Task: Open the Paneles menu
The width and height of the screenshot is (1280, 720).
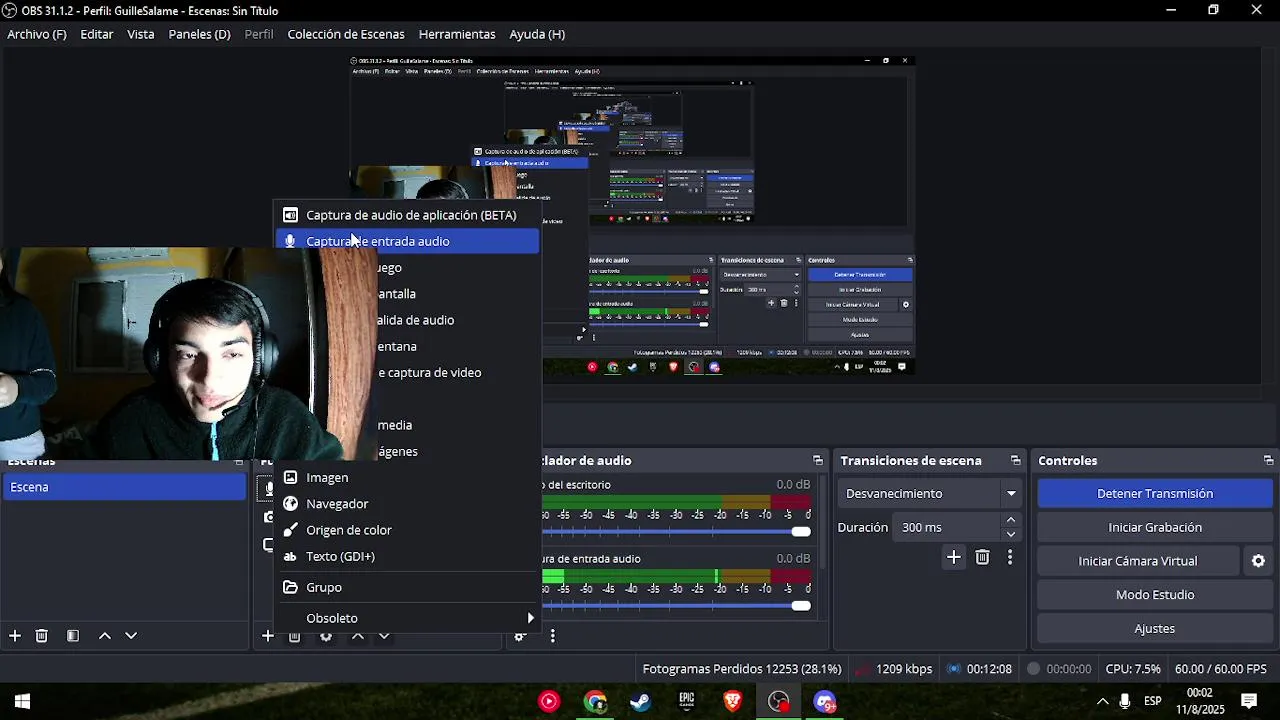Action: tap(199, 34)
